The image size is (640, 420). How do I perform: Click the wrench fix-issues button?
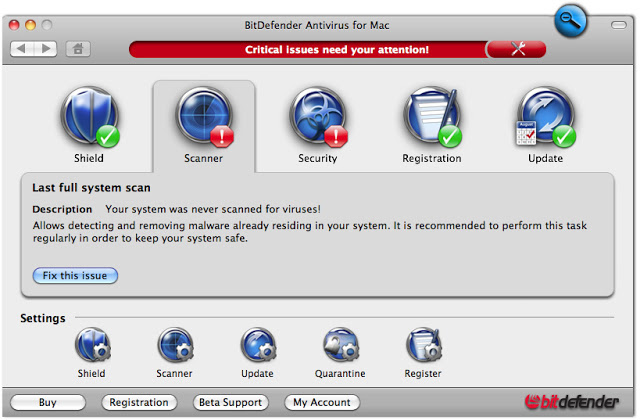(x=517, y=49)
